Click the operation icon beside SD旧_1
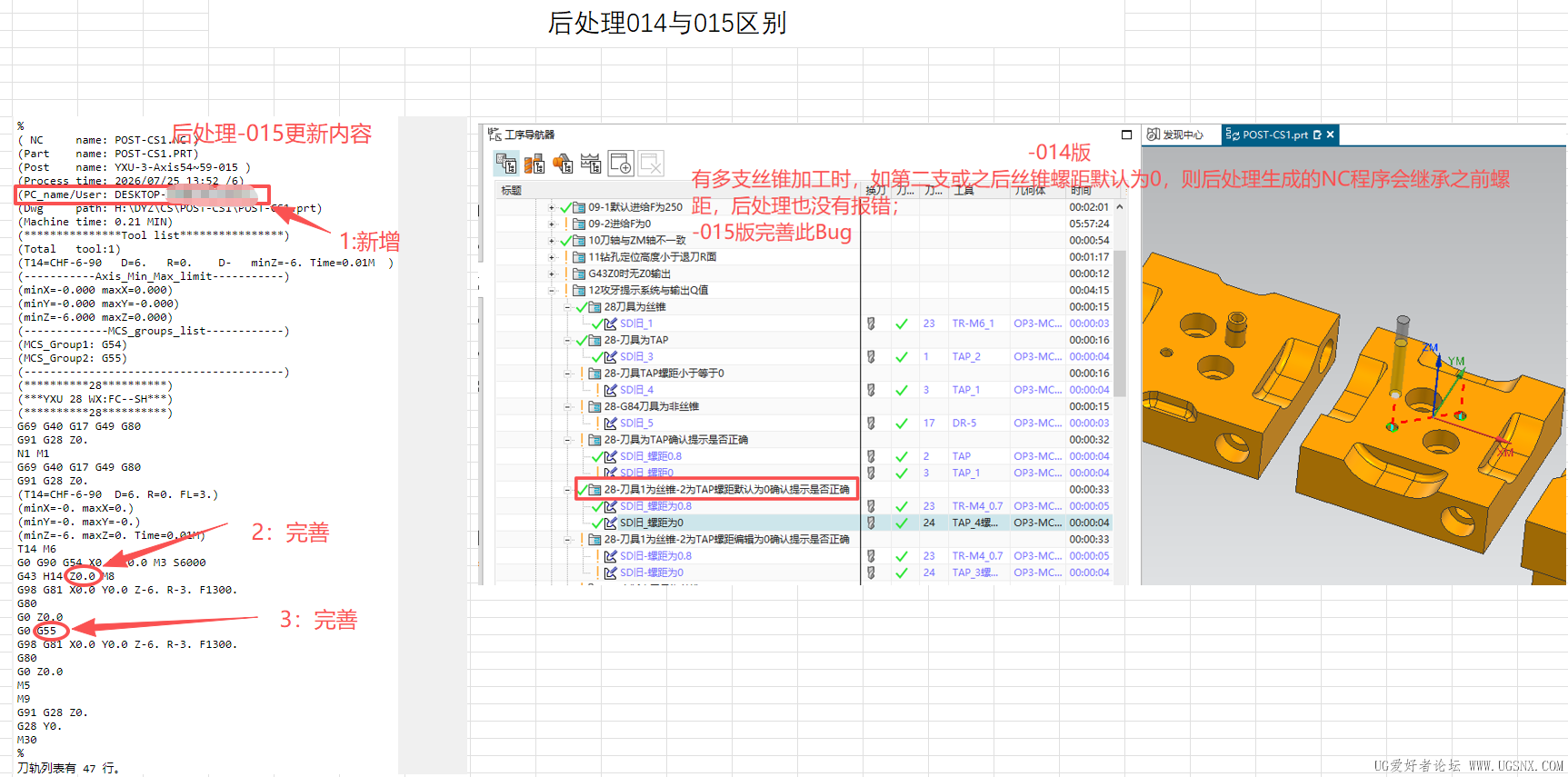This screenshot has width=1568, height=777. point(611,324)
